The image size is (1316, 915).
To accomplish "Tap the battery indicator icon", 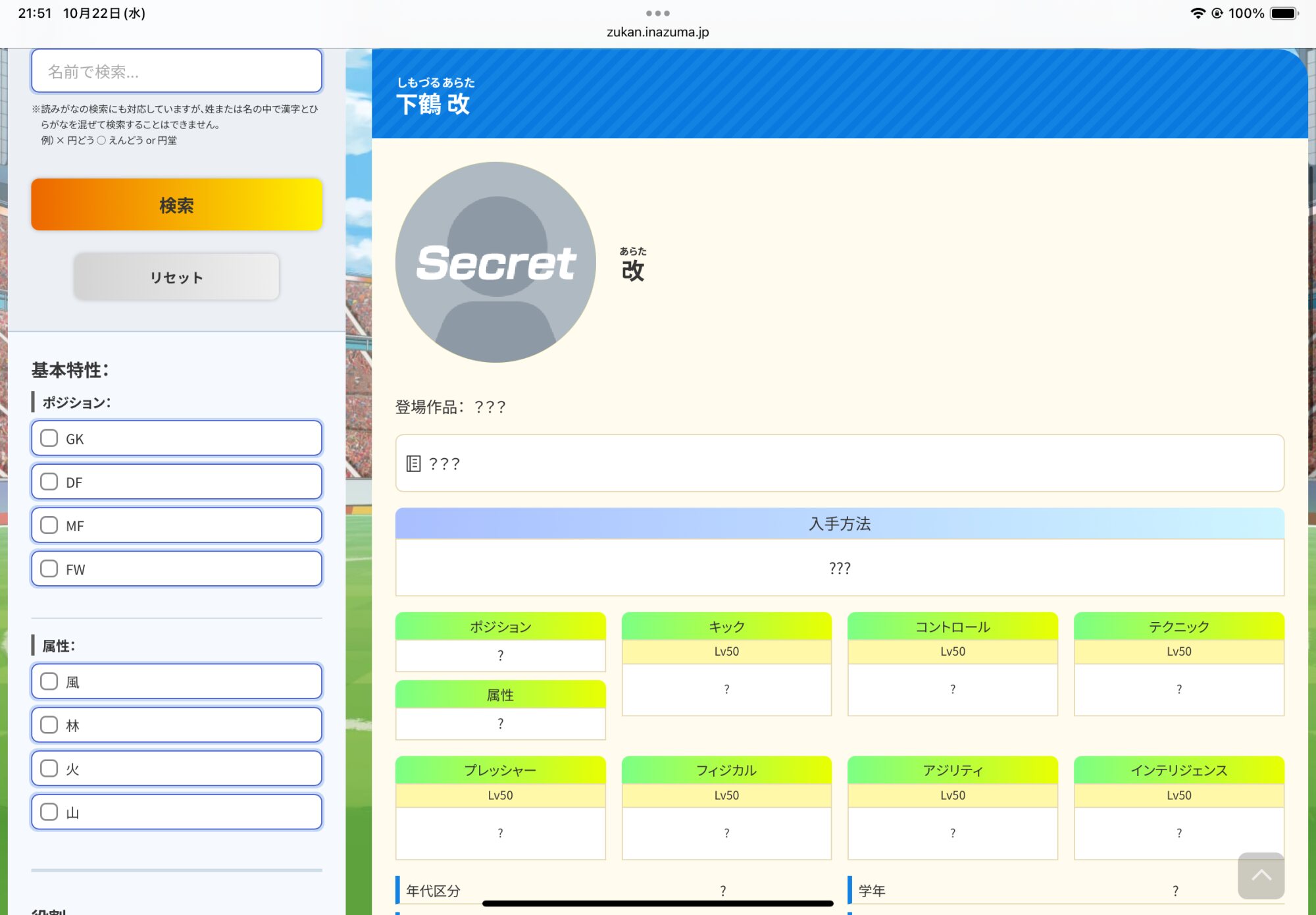I will click(1284, 13).
